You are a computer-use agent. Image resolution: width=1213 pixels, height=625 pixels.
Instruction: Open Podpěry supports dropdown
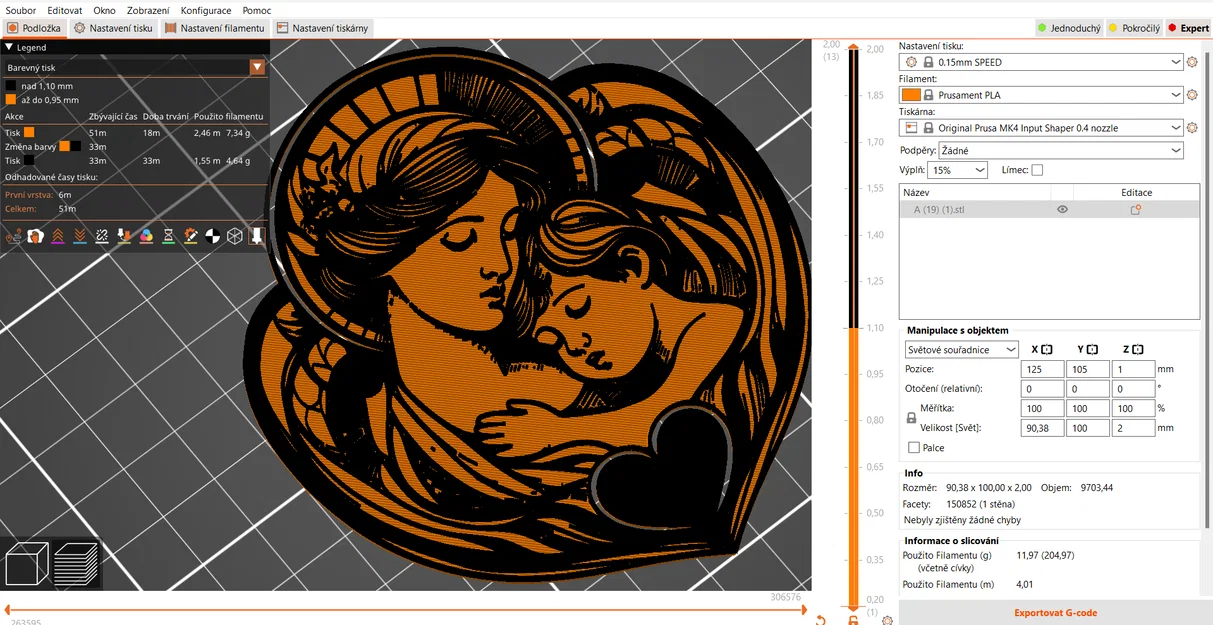tap(1061, 150)
